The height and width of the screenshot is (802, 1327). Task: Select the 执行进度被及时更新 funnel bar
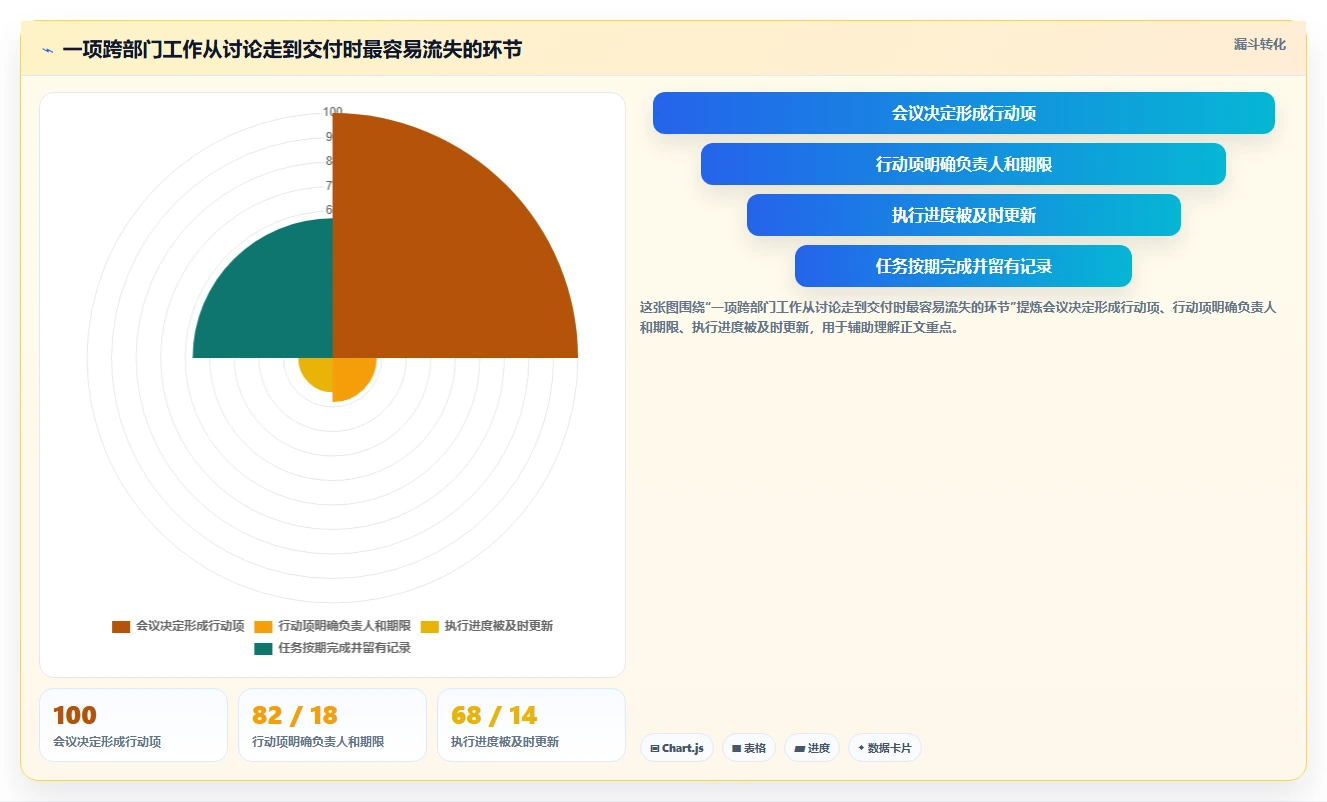coord(964,215)
